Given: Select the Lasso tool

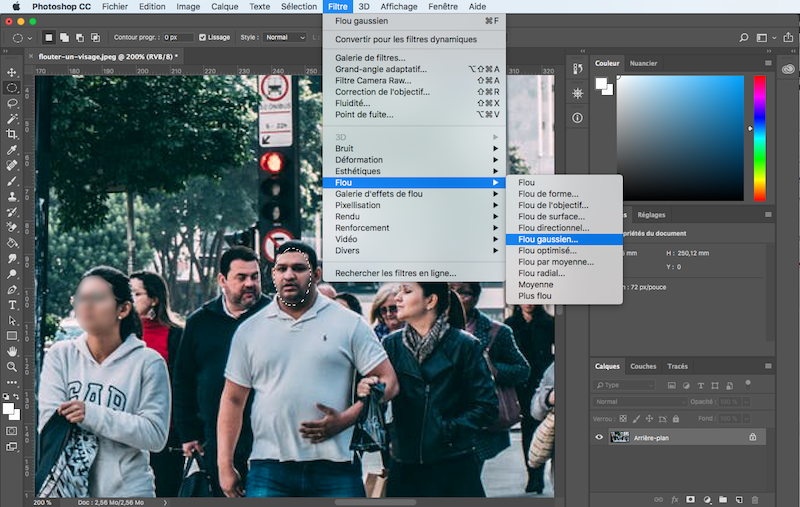Looking at the screenshot, I should [12, 104].
